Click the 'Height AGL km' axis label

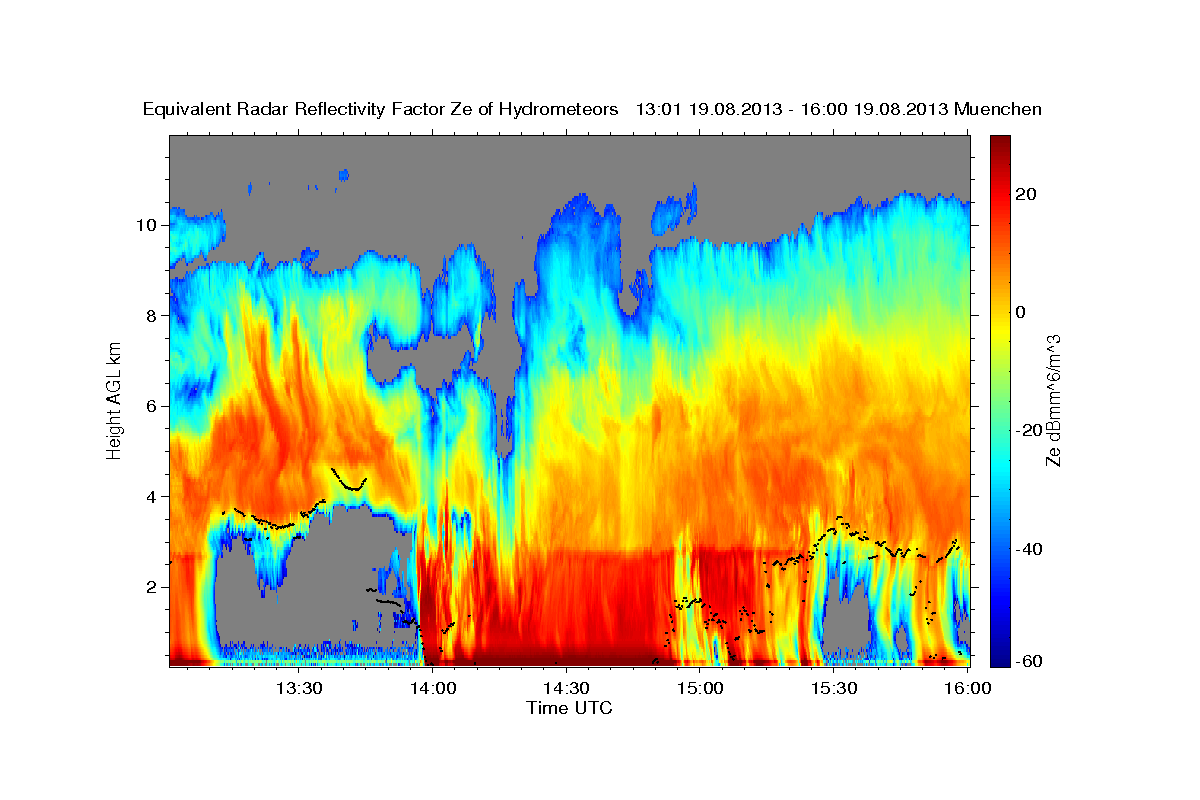114,399
